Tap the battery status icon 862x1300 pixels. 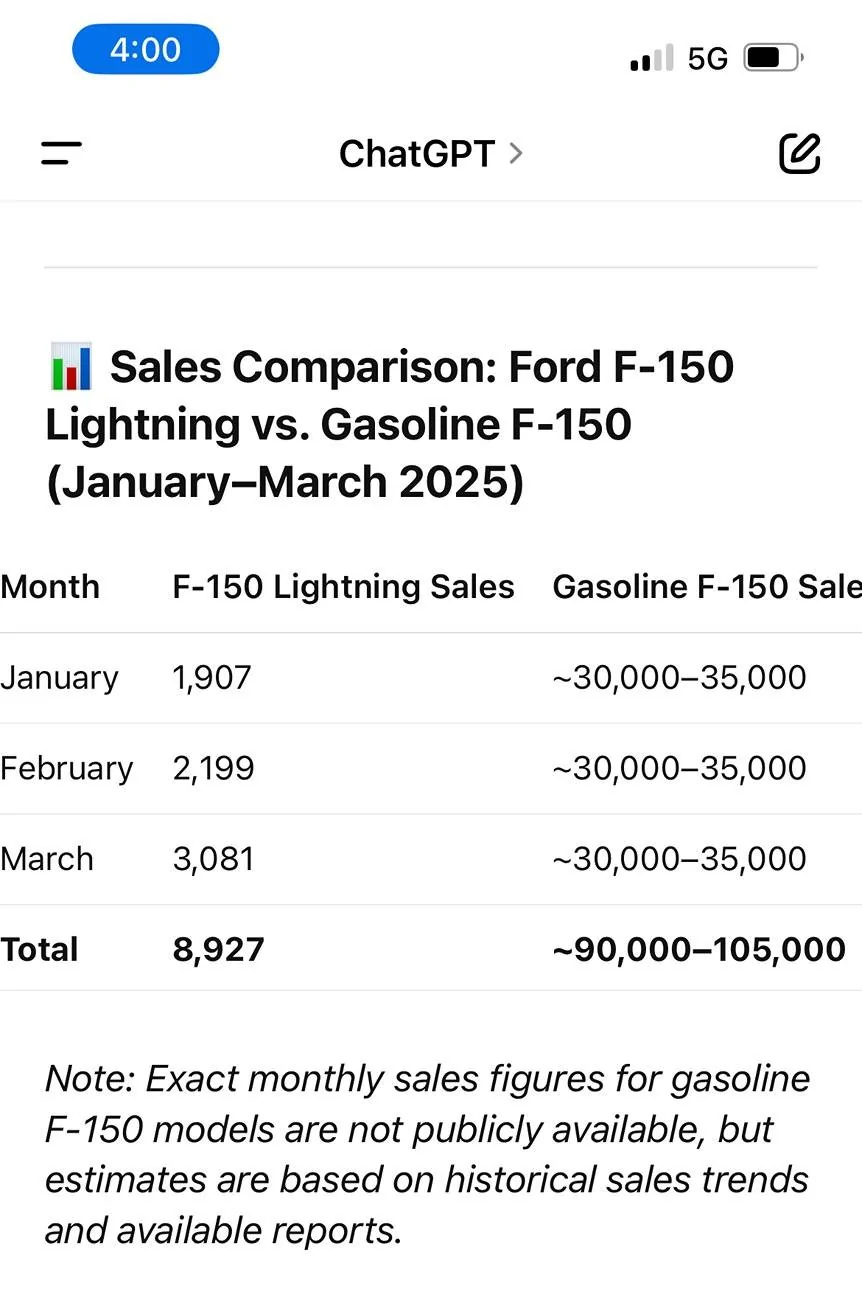pos(772,58)
